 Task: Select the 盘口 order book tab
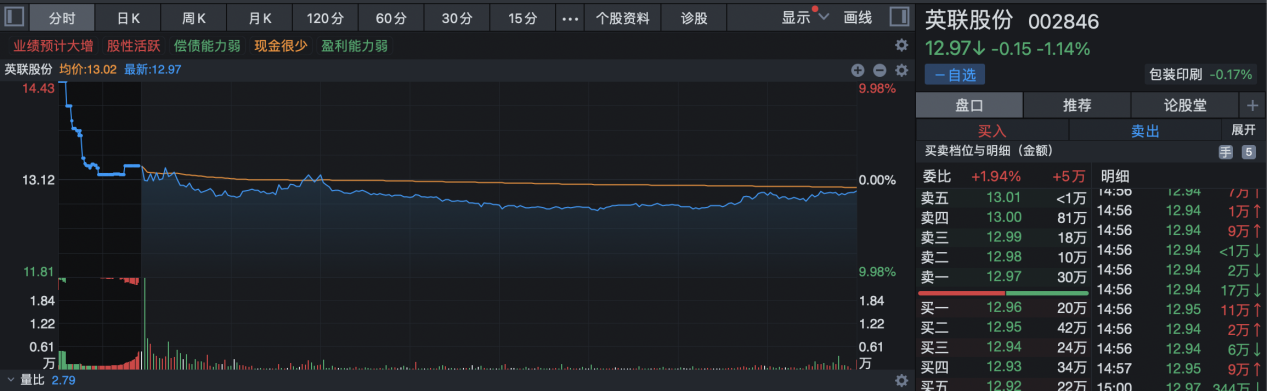click(969, 105)
